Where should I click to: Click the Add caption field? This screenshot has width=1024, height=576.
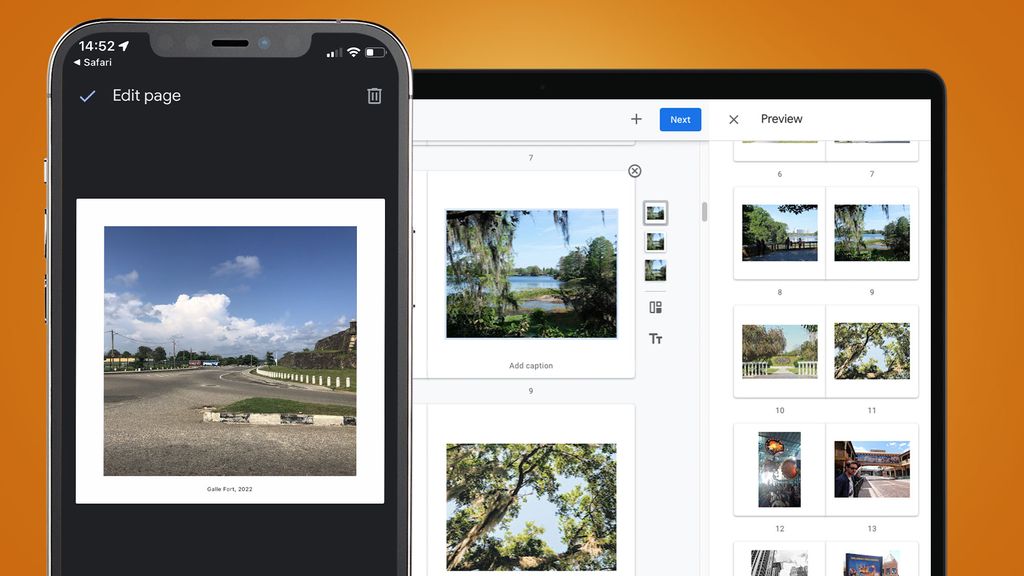point(530,365)
